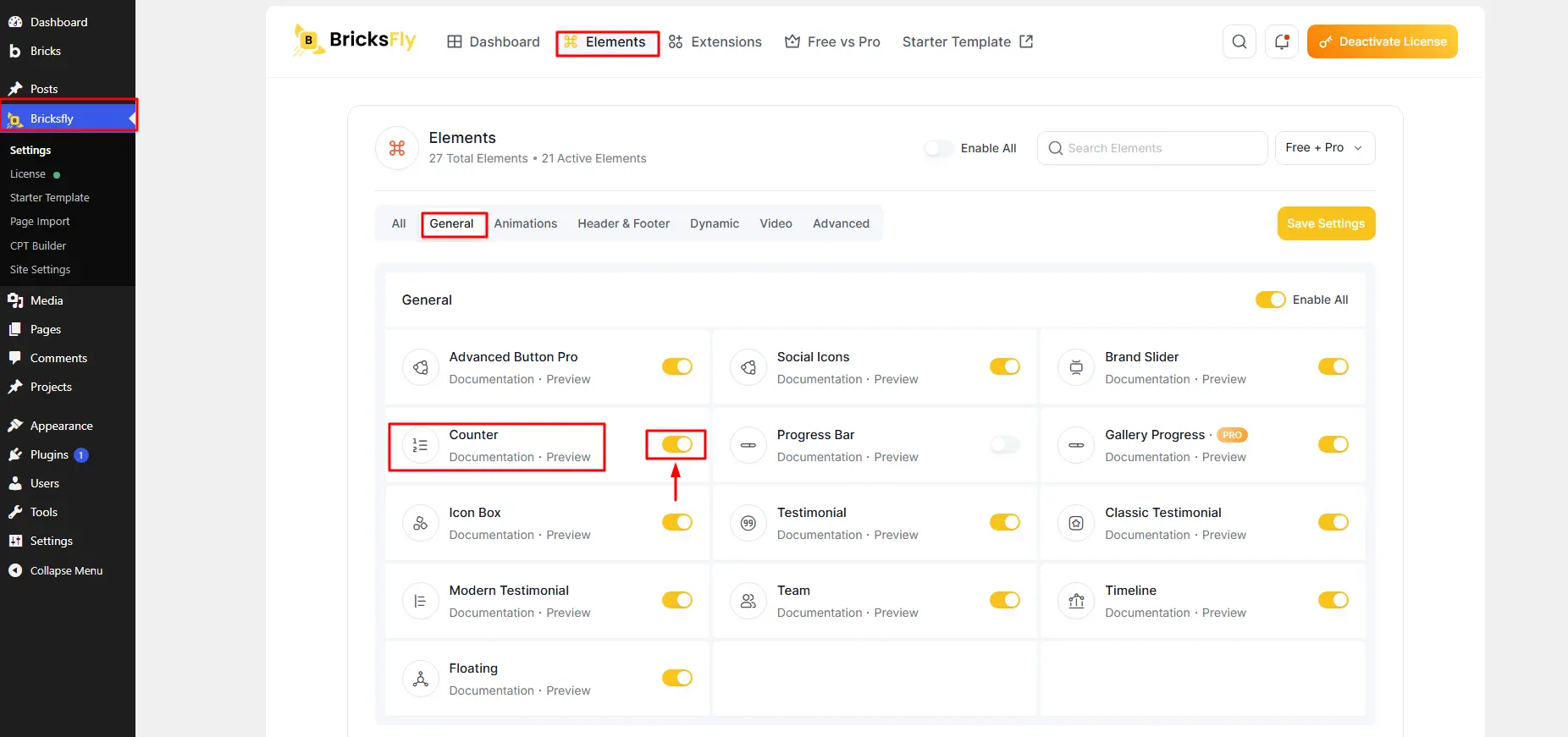Open the search icon button in header
The image size is (1568, 737).
click(1239, 41)
